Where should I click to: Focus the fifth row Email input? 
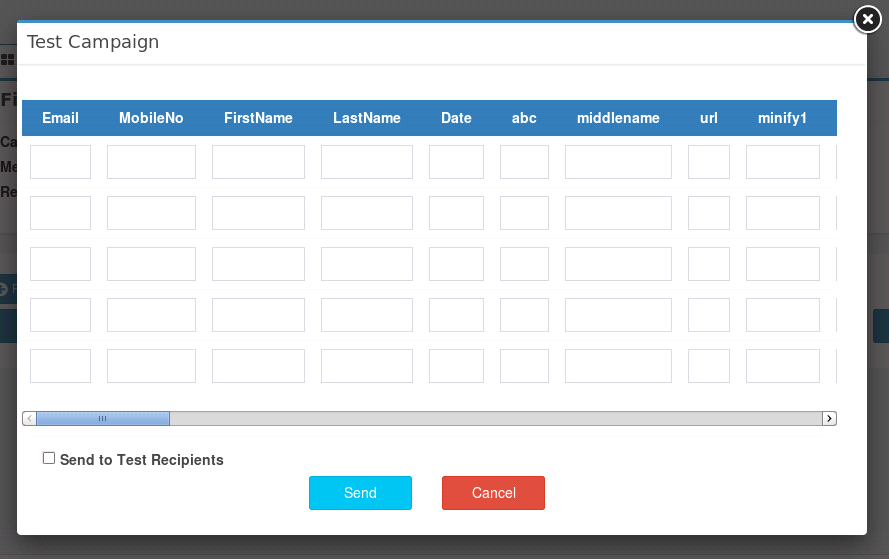(60, 366)
